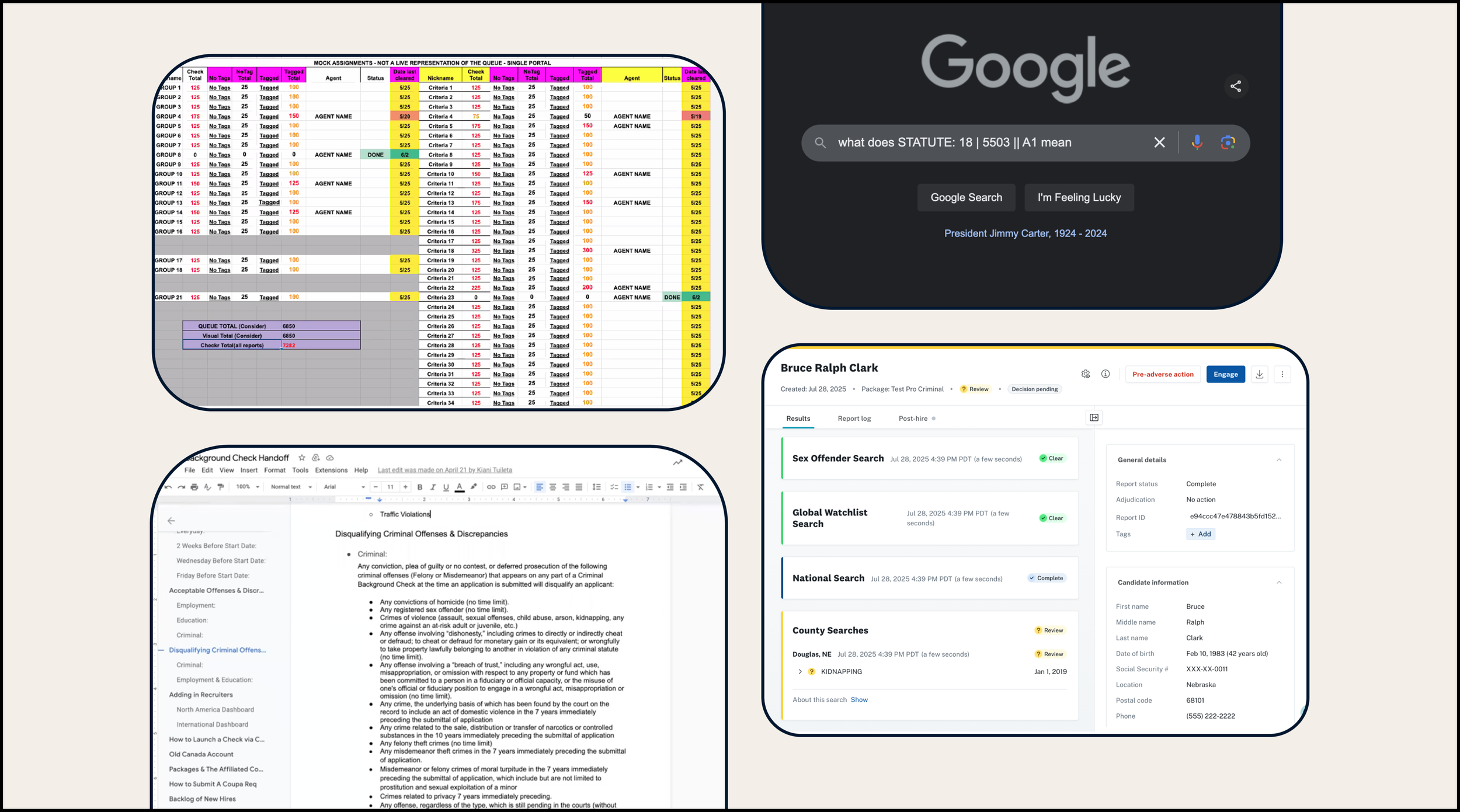This screenshot has width=1460, height=812.
Task: Toggle the bulleted list button
Action: point(628,487)
